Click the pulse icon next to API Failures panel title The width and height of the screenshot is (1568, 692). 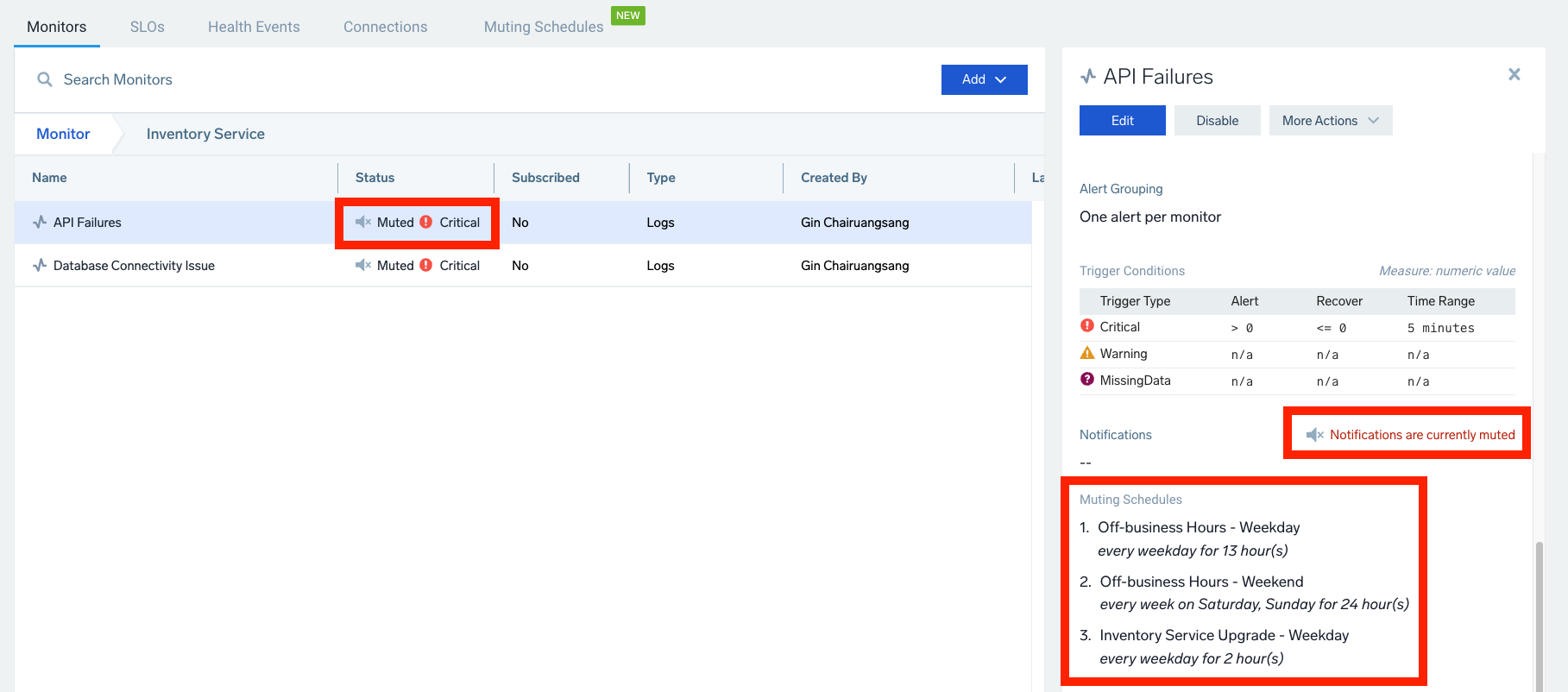pos(1088,77)
